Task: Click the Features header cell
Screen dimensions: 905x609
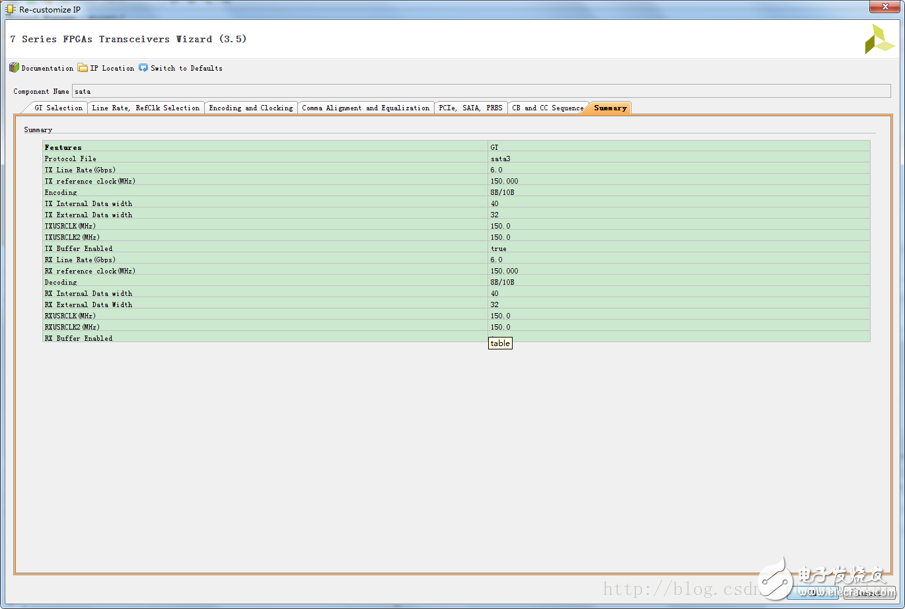Action: 63,147
